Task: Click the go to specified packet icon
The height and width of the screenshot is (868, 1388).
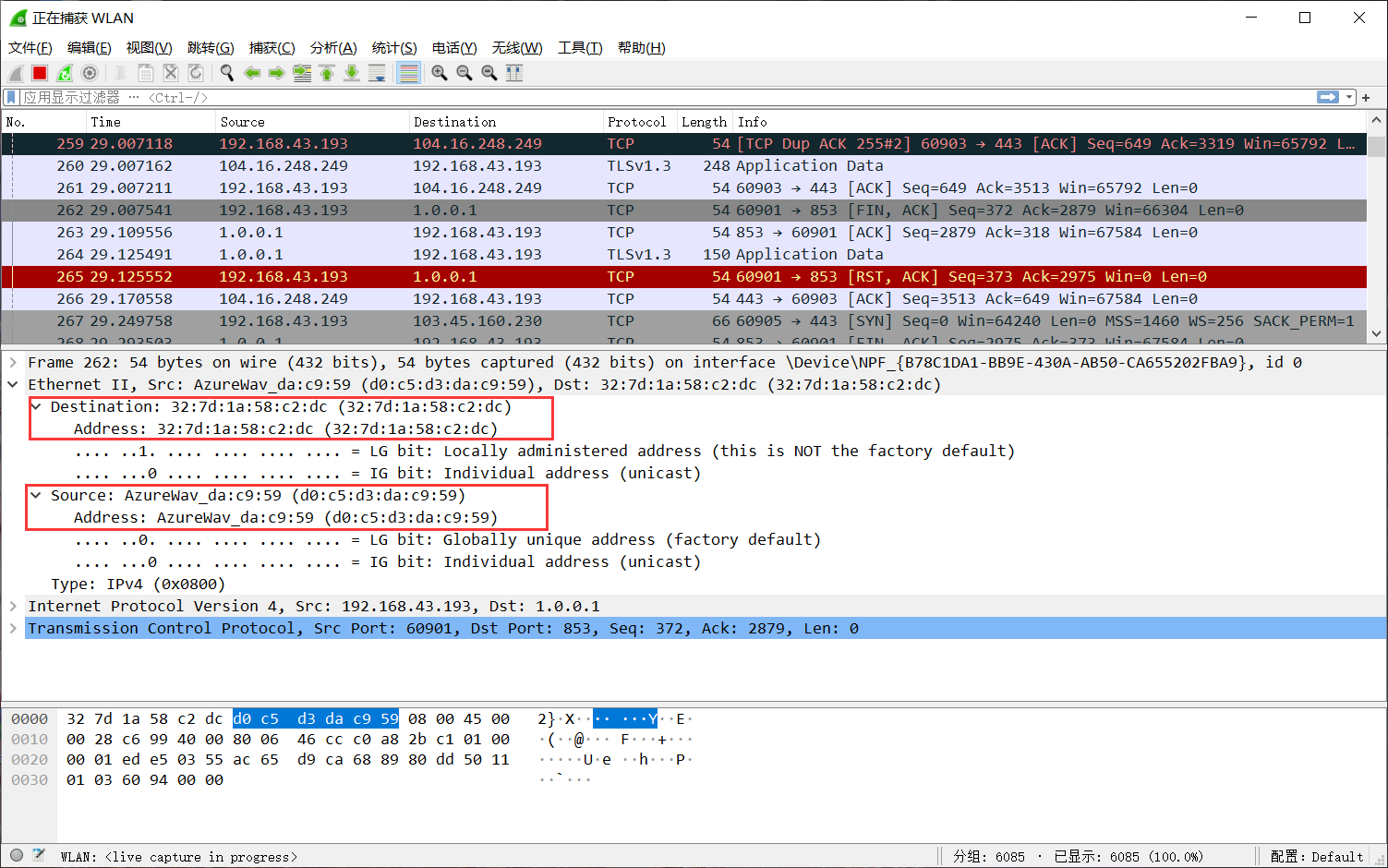Action: pos(302,73)
